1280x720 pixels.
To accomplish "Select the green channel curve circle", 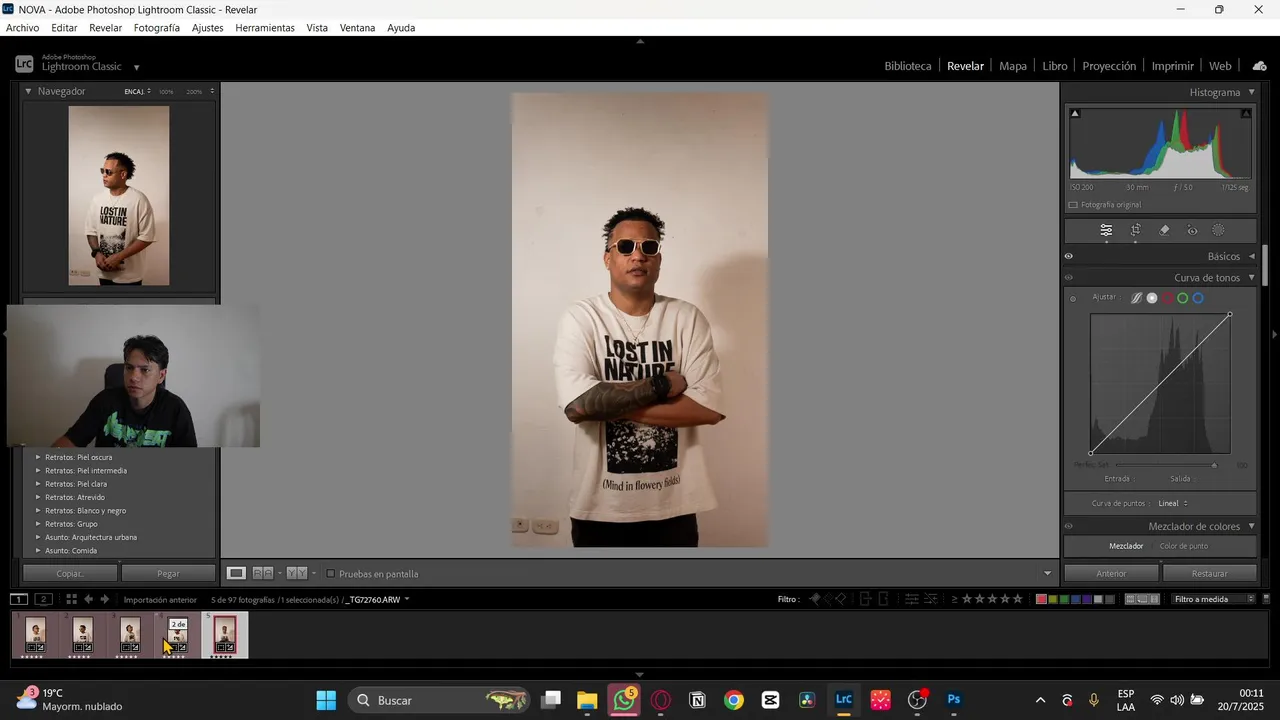I will [1182, 298].
